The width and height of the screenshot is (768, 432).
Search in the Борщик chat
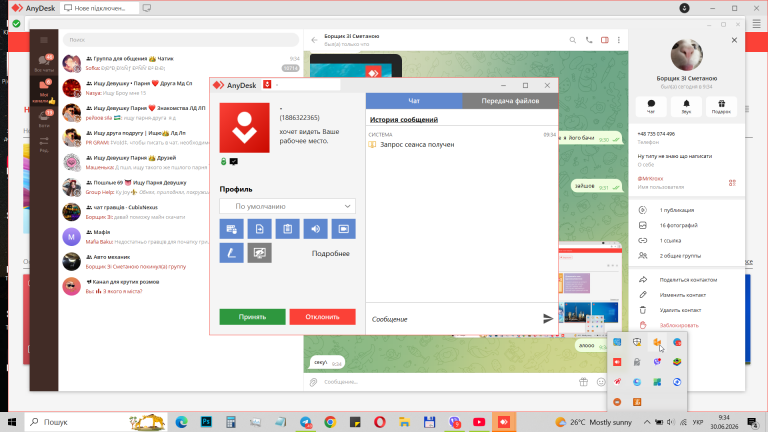point(573,40)
